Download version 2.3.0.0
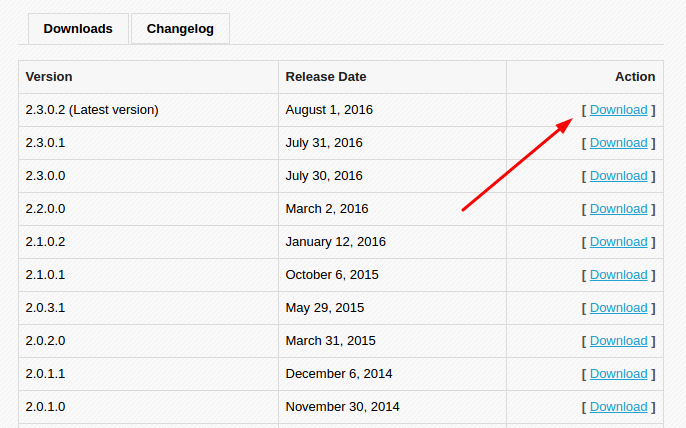This screenshot has height=428, width=686. click(x=618, y=176)
